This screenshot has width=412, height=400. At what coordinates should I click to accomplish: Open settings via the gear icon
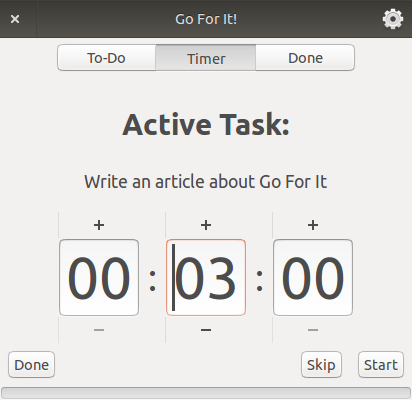point(393,19)
